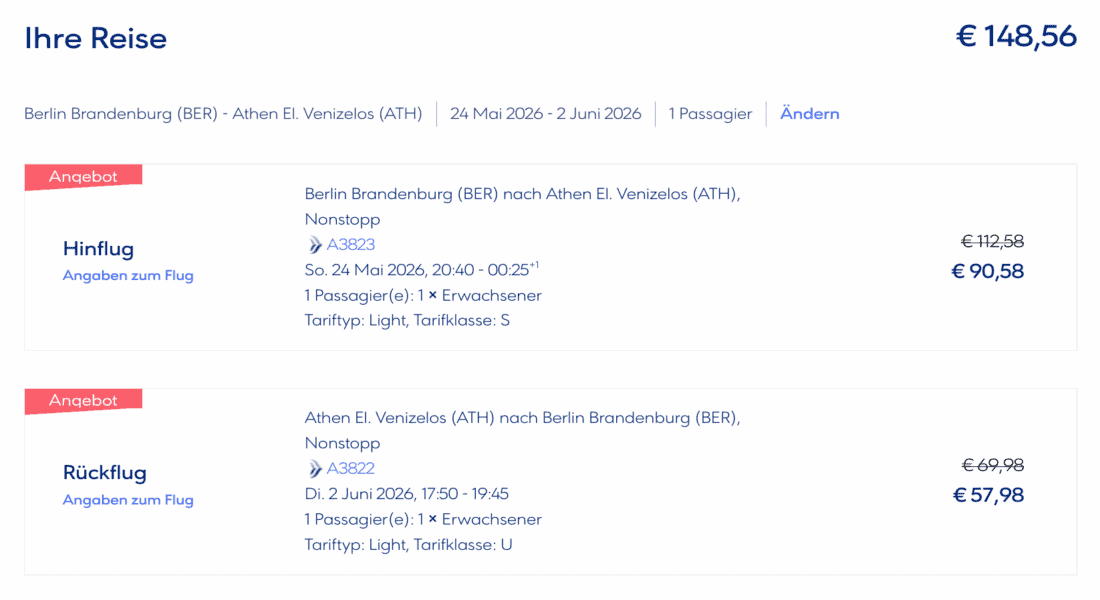Click the total price € 148,56
The width and height of the screenshot is (1100, 600).
pyautogui.click(x=1016, y=37)
